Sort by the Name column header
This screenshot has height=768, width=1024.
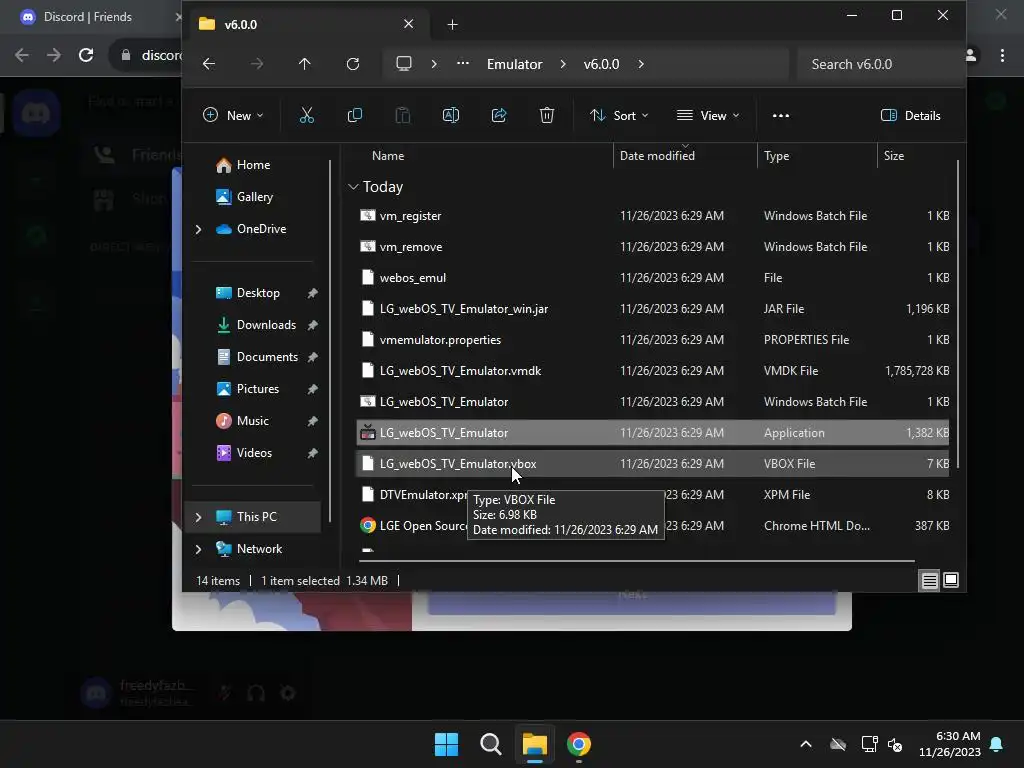(x=388, y=155)
